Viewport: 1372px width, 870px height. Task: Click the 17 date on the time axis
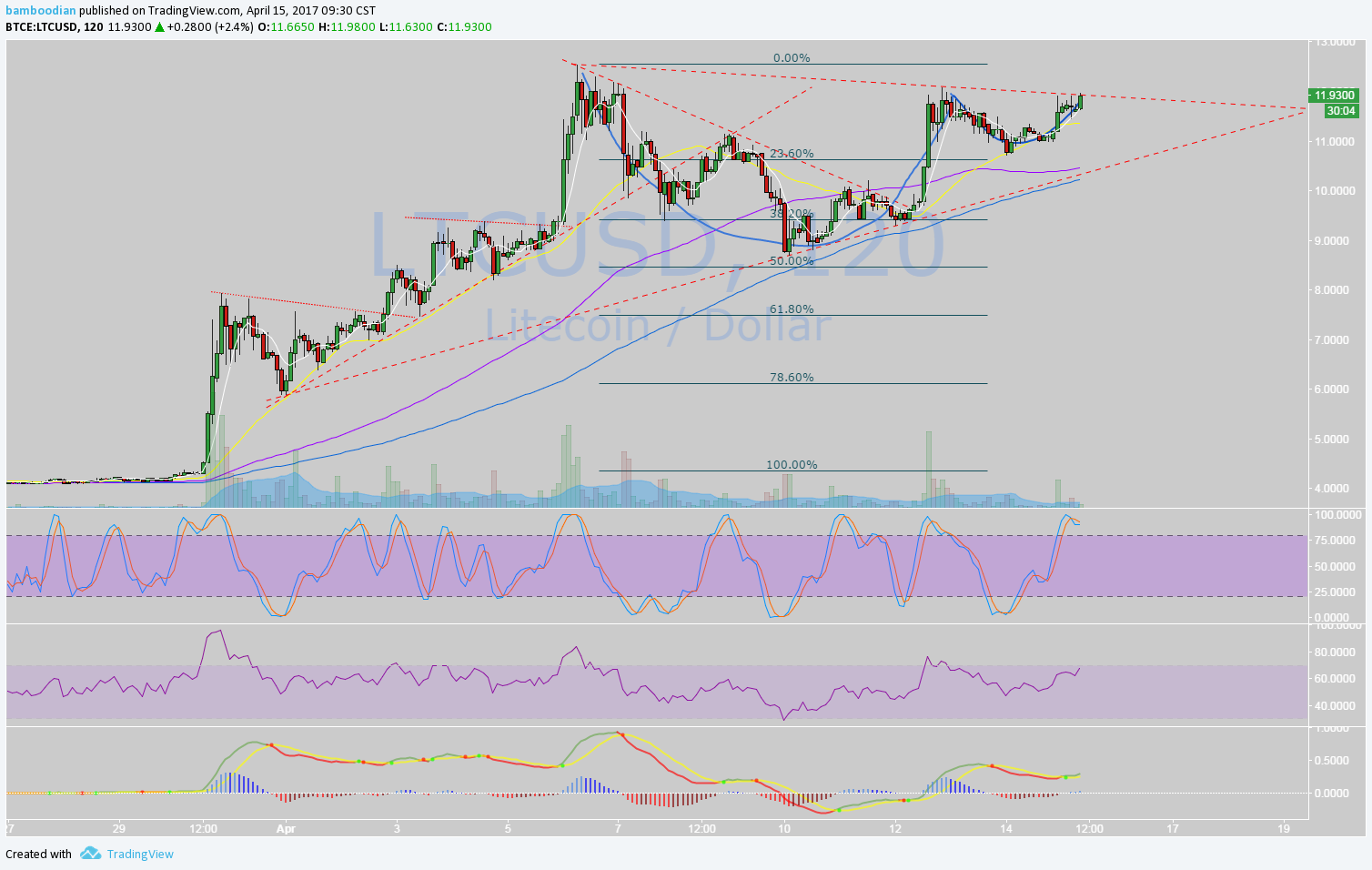1173,828
